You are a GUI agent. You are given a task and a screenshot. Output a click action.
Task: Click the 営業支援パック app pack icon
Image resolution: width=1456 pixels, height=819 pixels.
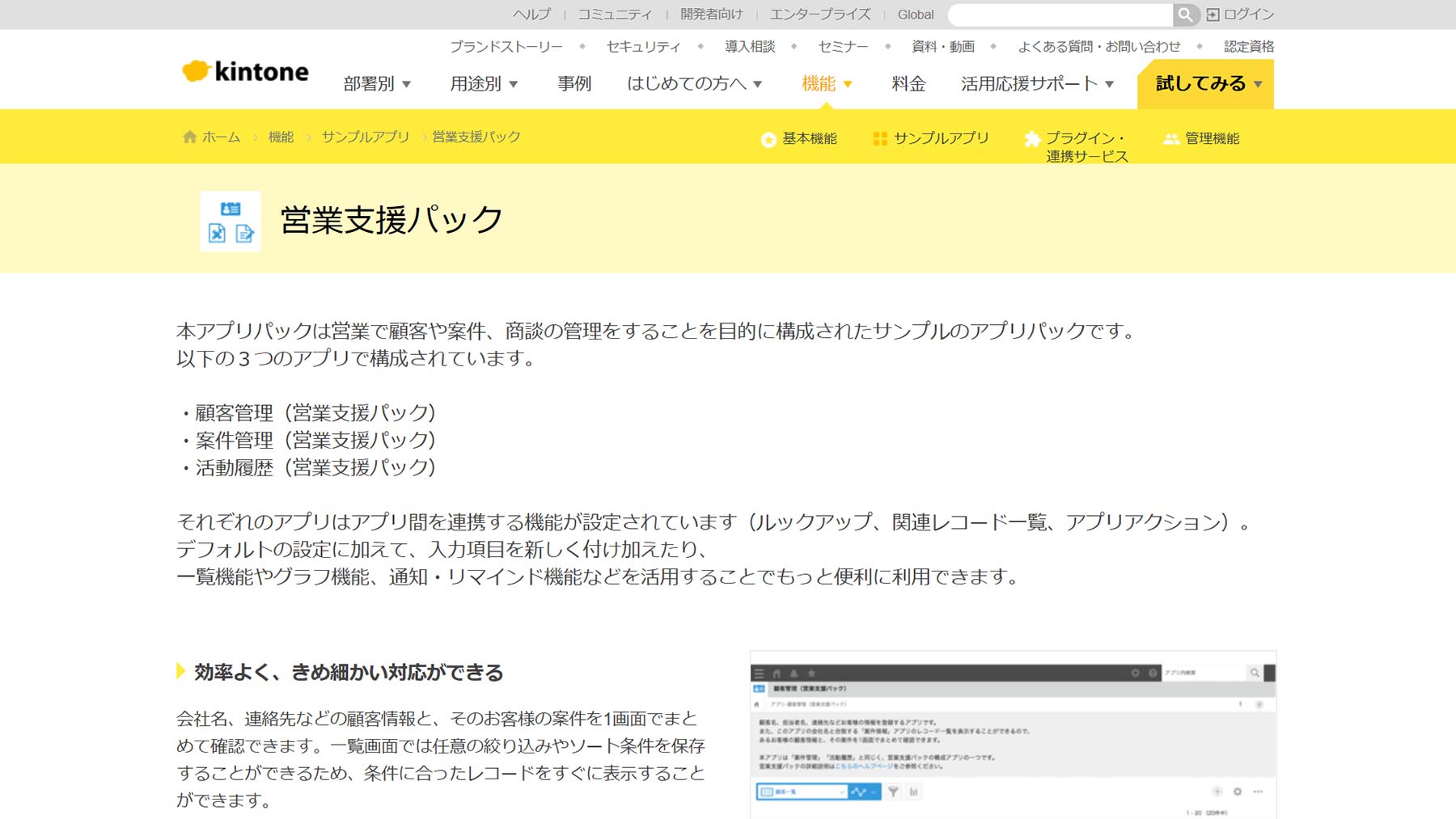click(231, 222)
